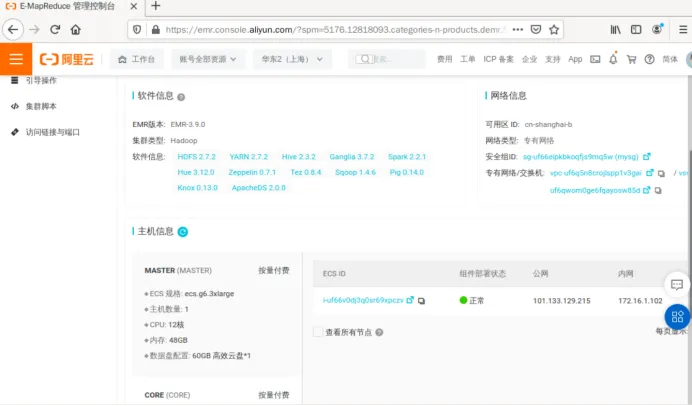Open the 费用 menu

click(444, 59)
